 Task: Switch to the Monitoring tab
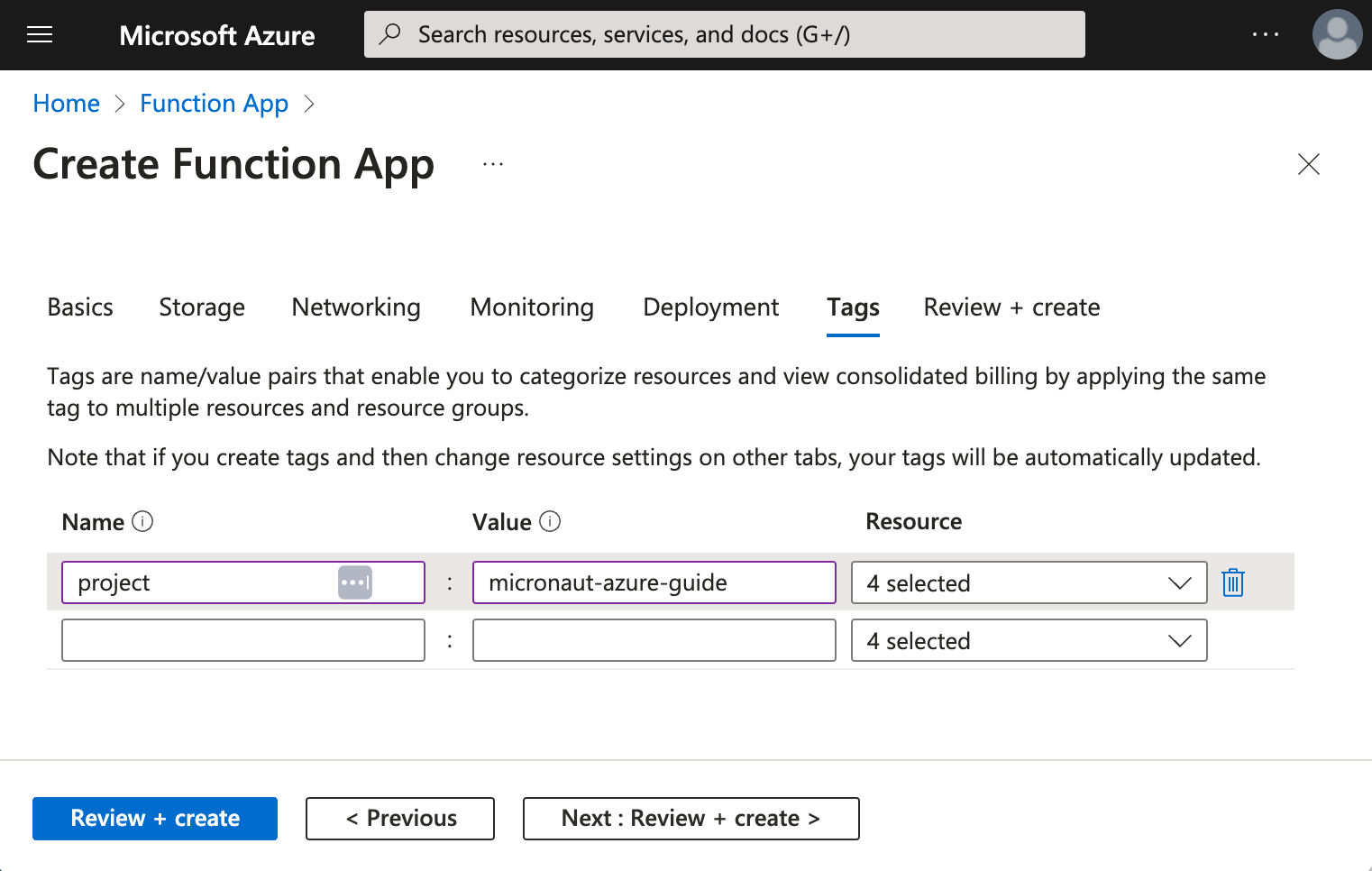click(x=532, y=307)
